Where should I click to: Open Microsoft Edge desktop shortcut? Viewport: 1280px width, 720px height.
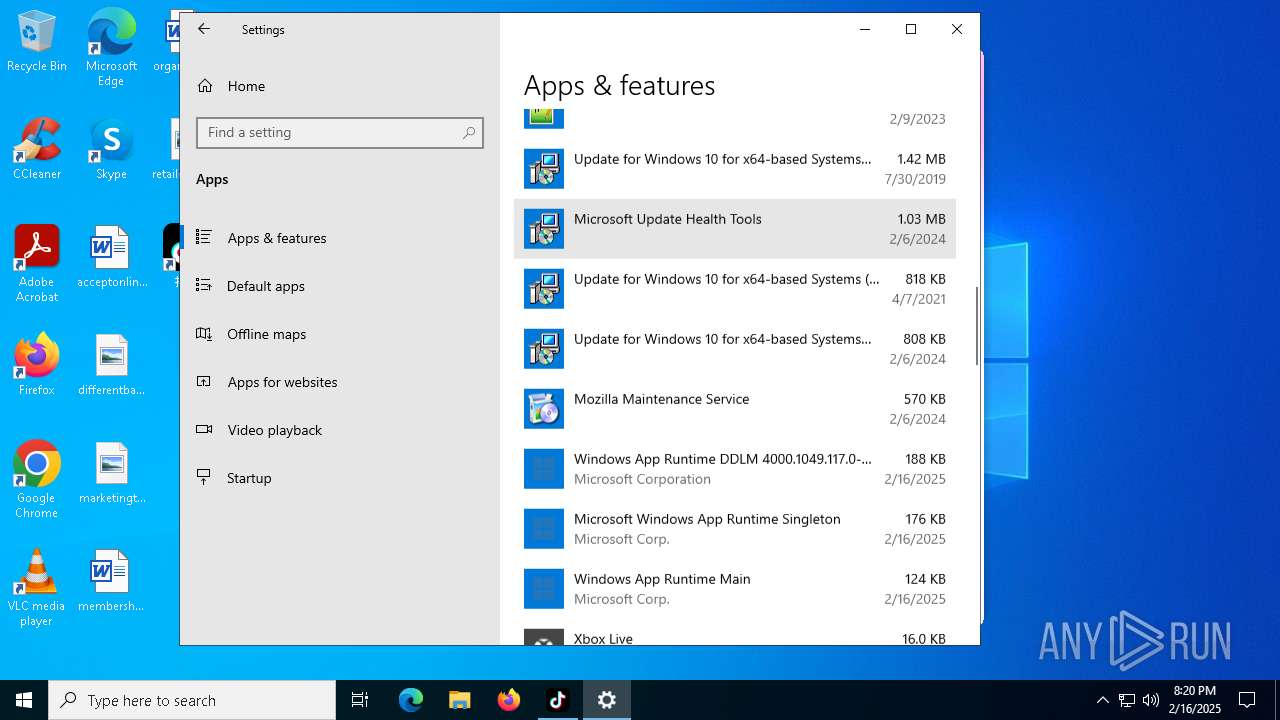(x=111, y=48)
